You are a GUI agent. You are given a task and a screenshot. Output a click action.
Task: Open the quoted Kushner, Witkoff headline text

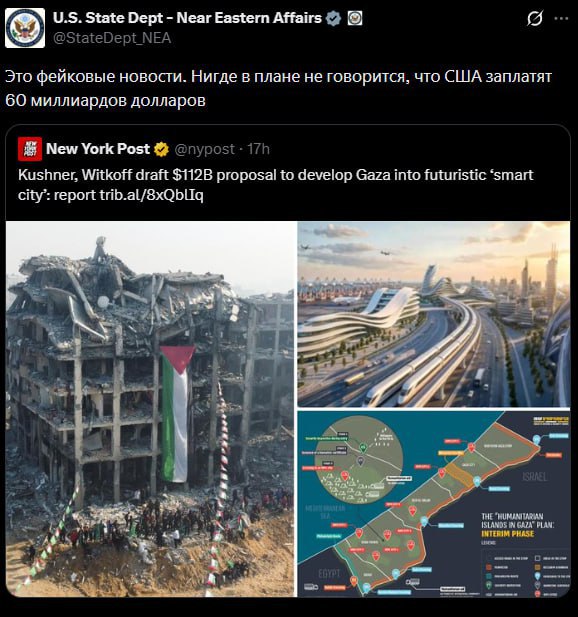pos(275,185)
